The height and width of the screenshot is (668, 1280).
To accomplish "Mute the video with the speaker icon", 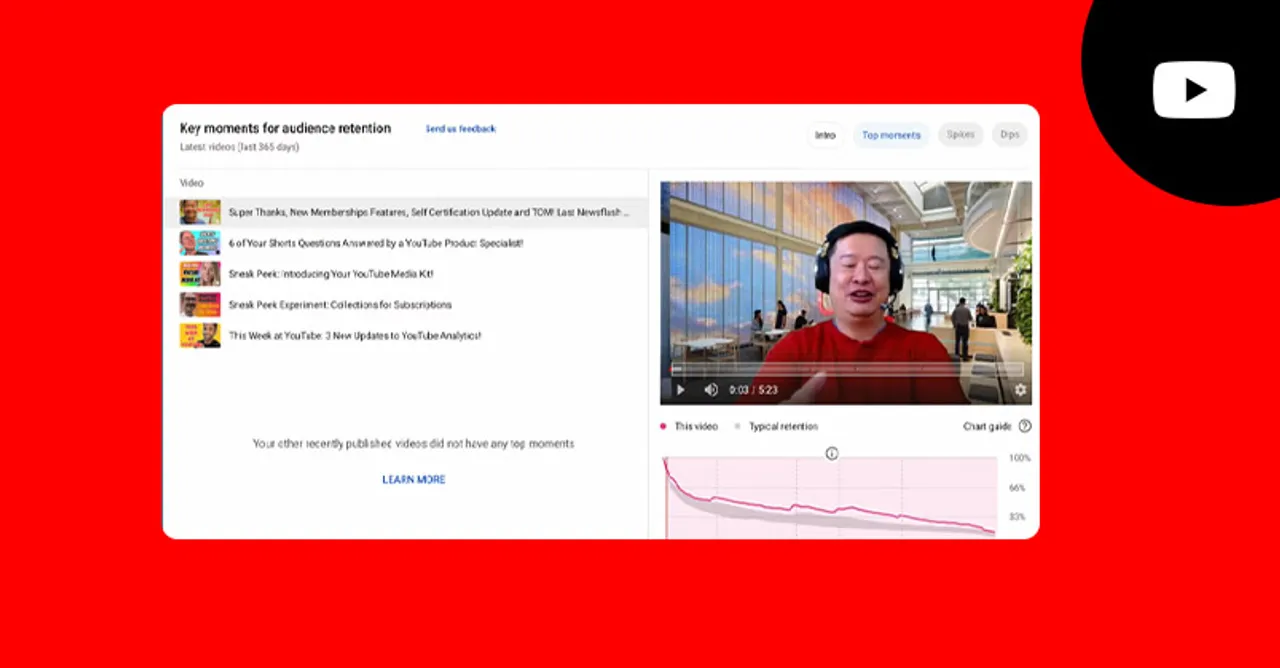I will tap(711, 390).
